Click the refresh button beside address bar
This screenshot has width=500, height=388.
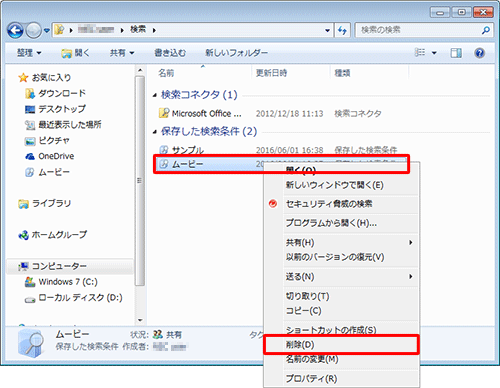(342, 30)
